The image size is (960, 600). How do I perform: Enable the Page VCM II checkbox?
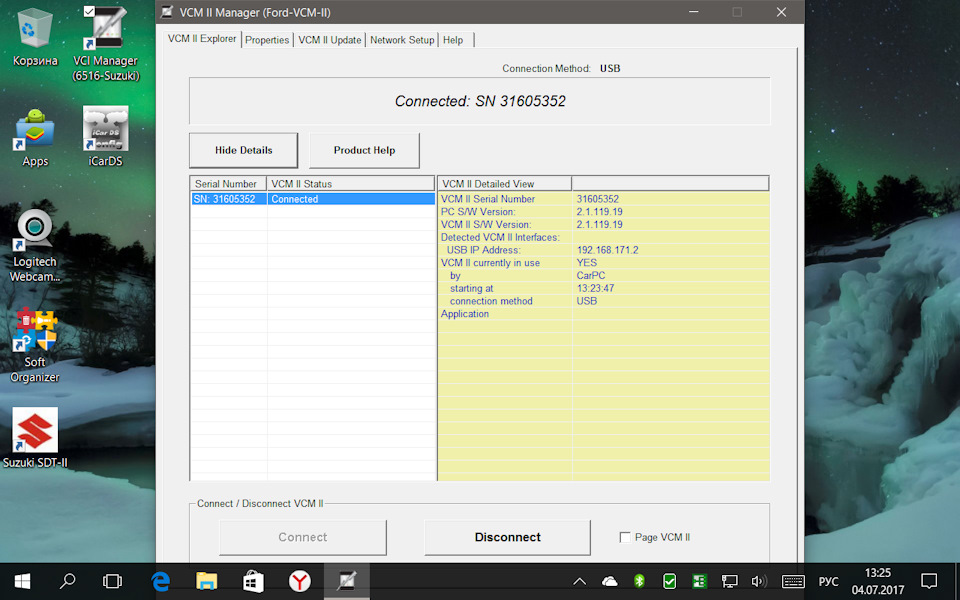[x=625, y=537]
